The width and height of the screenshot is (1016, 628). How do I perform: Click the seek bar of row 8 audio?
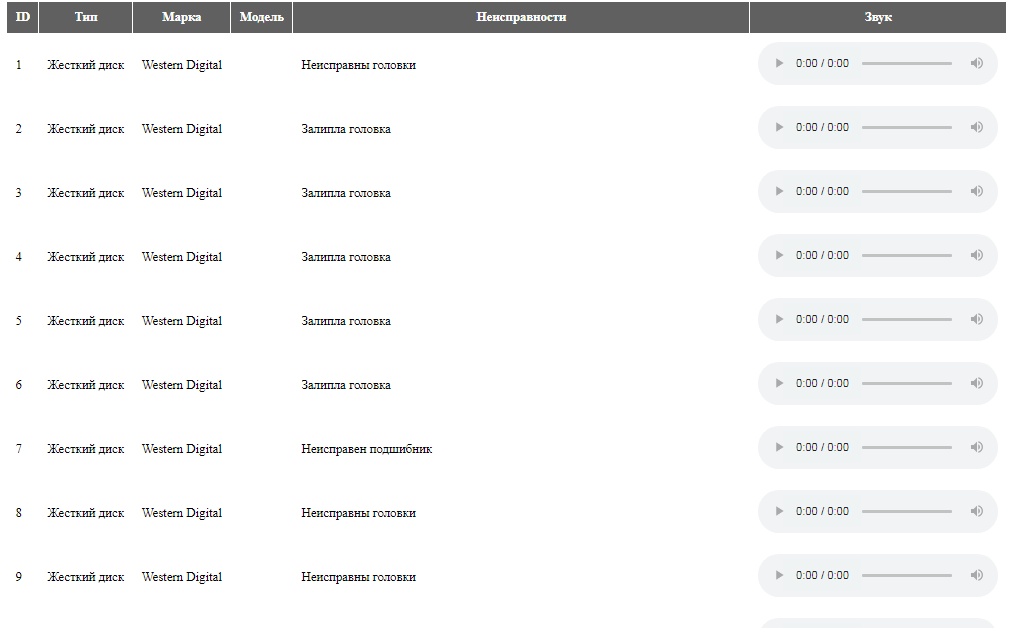pos(906,511)
